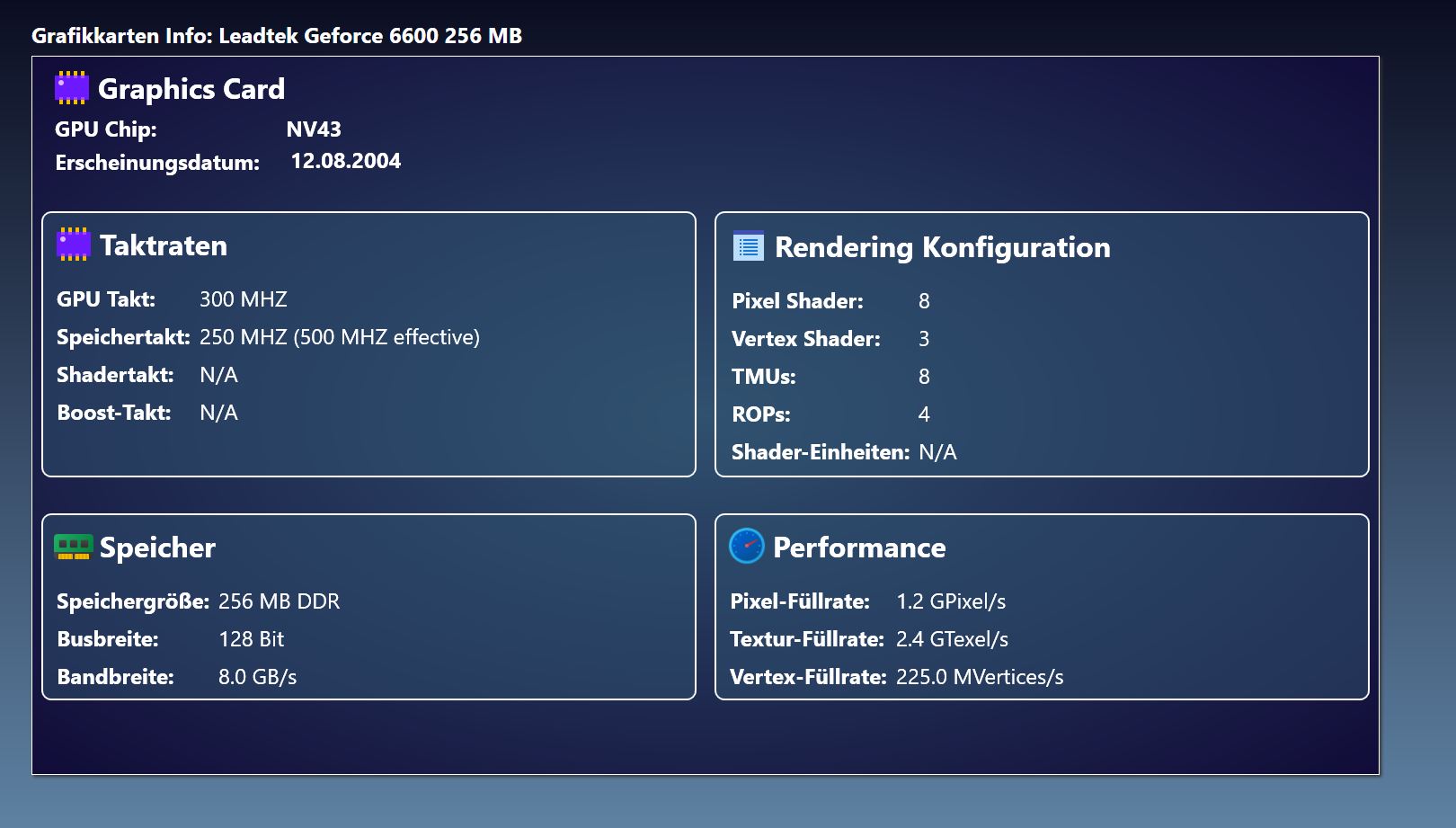
Task: Click the Speichergröße label
Action: 133,601
